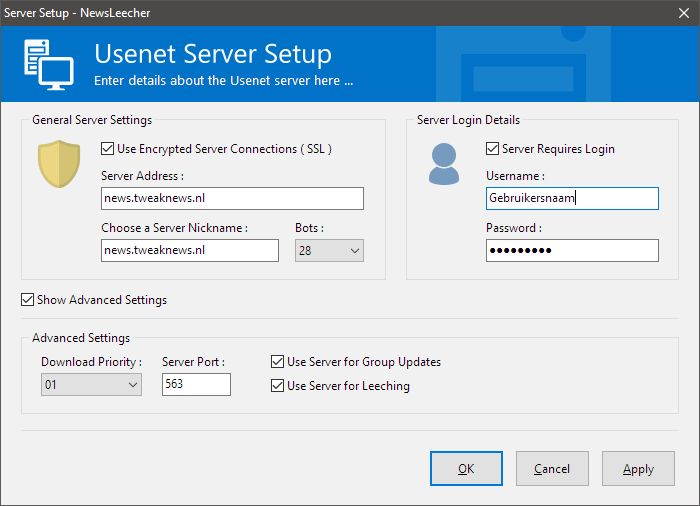
Task: Click the Cancel button
Action: [552, 468]
